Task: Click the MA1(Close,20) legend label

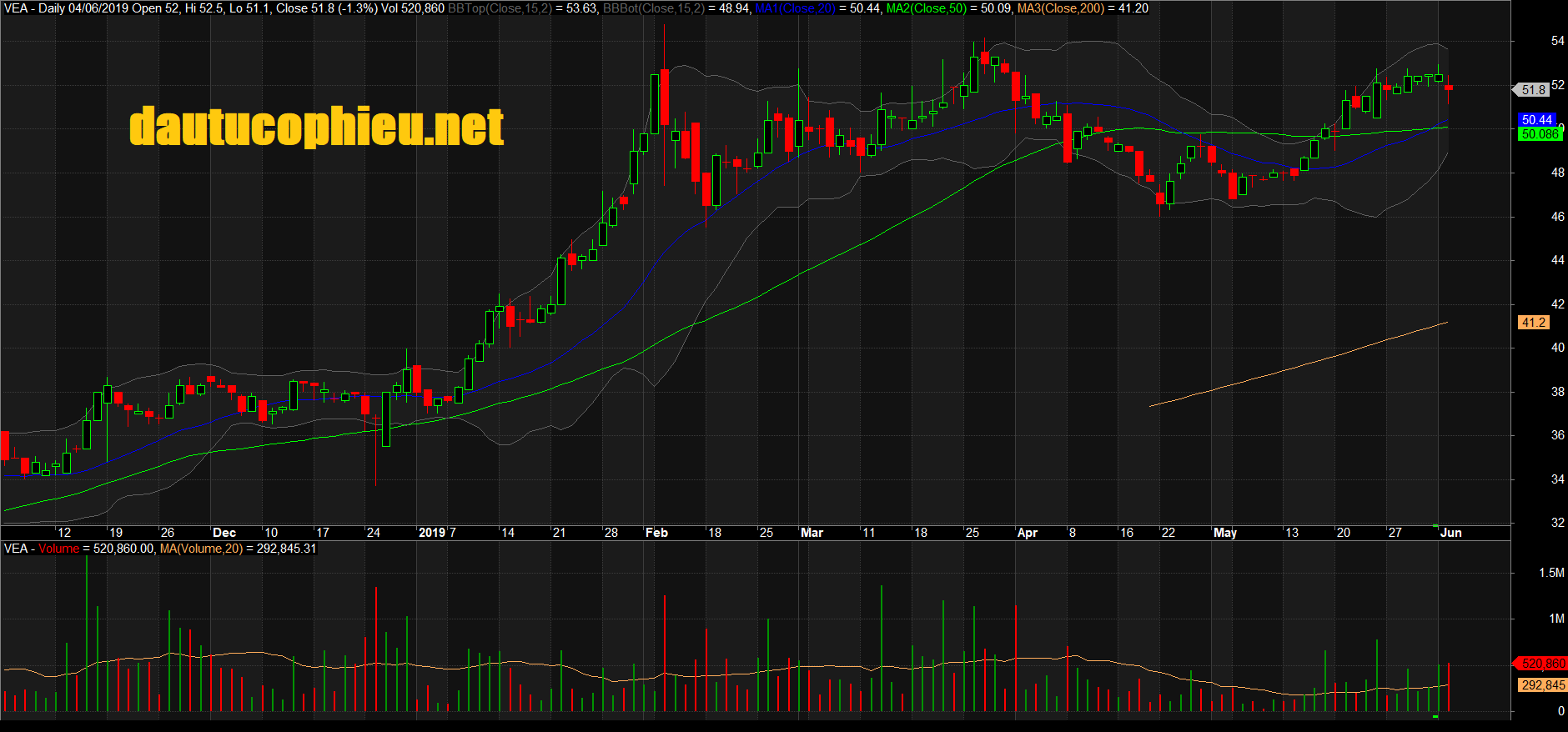Action: pyautogui.click(x=795, y=8)
